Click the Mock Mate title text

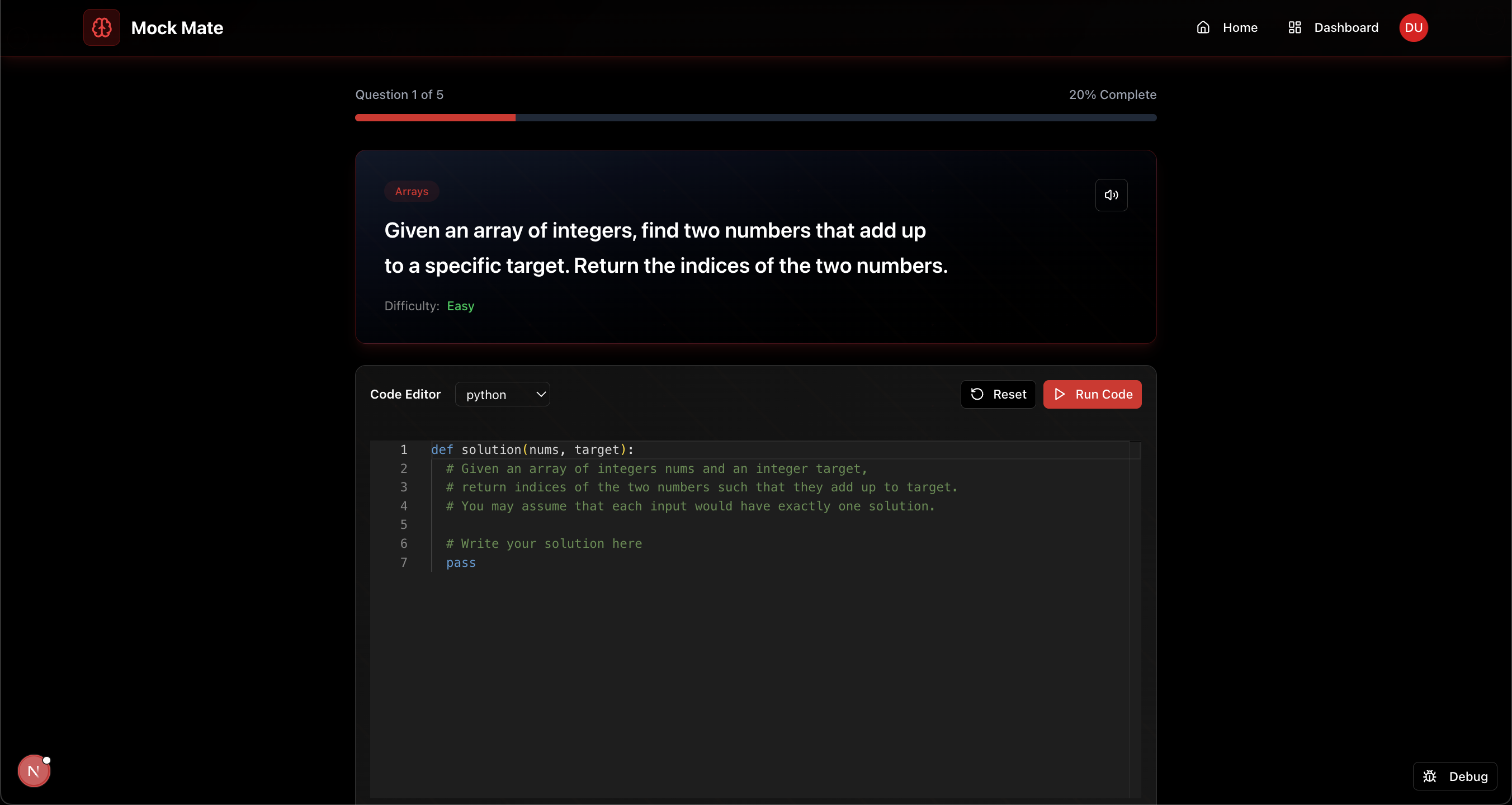[x=177, y=27]
